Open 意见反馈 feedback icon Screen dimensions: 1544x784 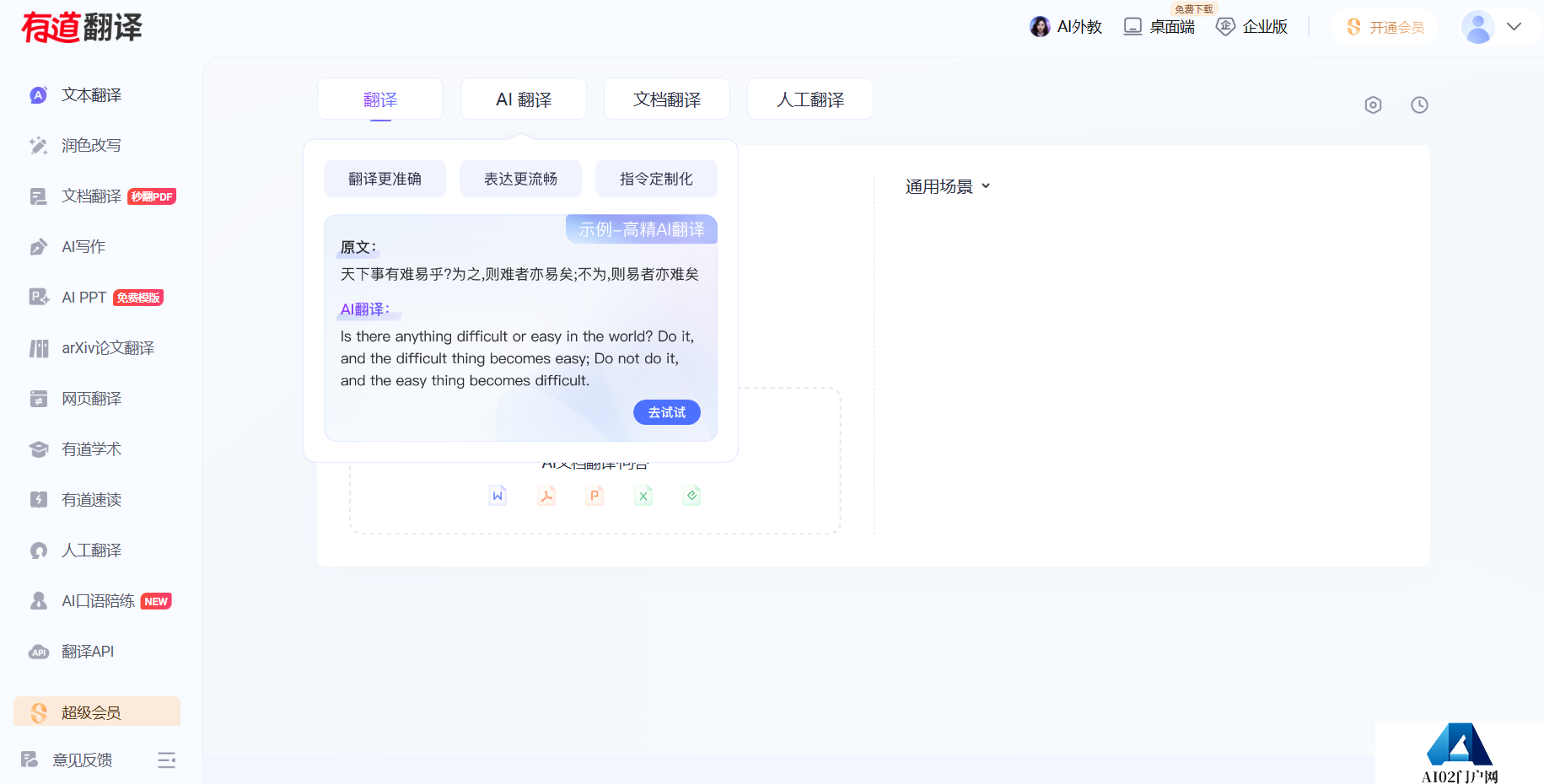click(30, 760)
